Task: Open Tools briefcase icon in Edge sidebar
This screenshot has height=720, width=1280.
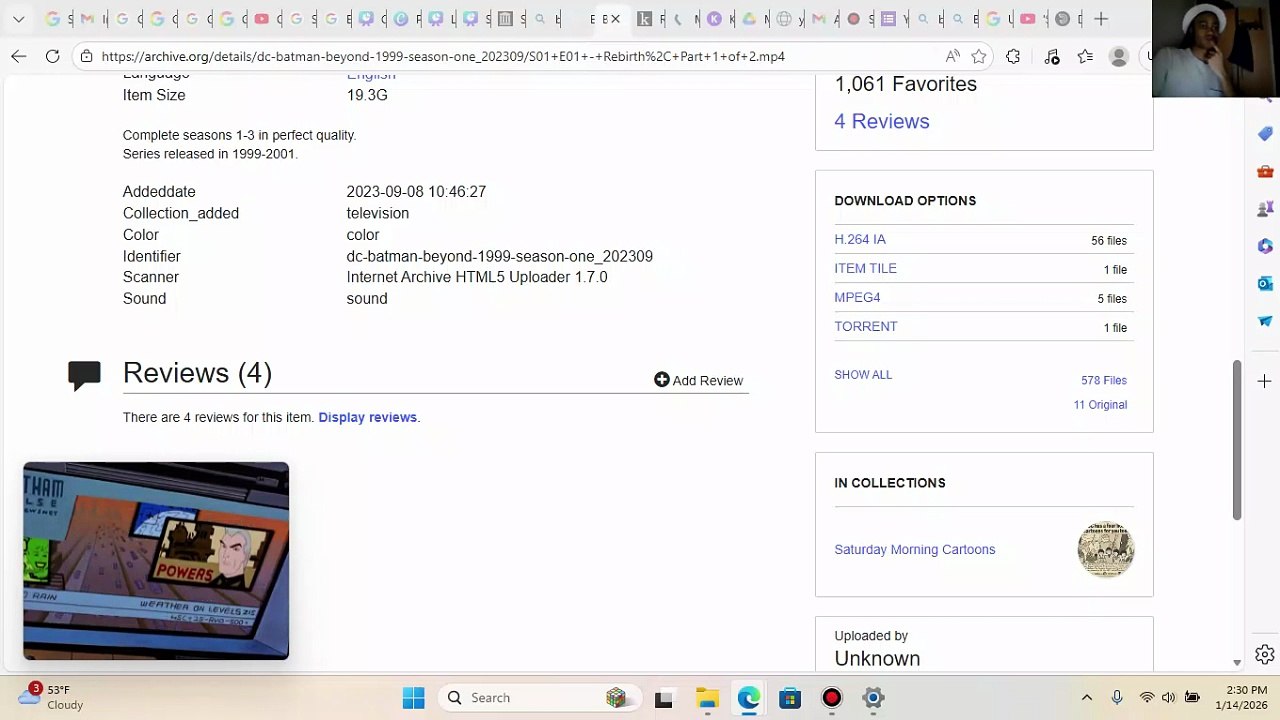Action: [x=1265, y=171]
